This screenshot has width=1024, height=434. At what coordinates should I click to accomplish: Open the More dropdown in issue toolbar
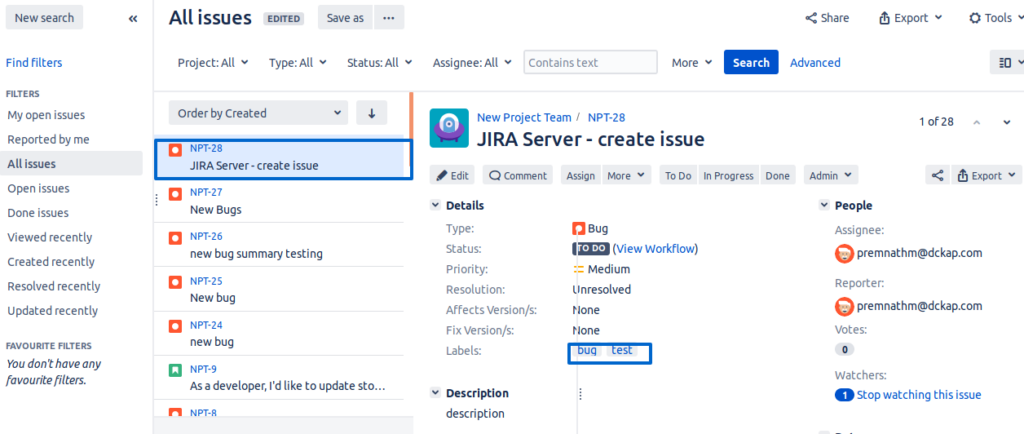coord(626,176)
